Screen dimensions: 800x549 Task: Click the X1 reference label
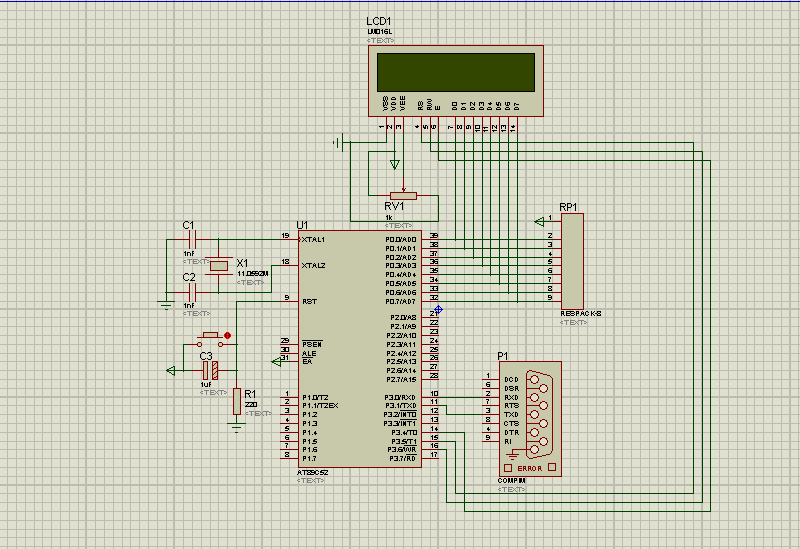pos(242,263)
